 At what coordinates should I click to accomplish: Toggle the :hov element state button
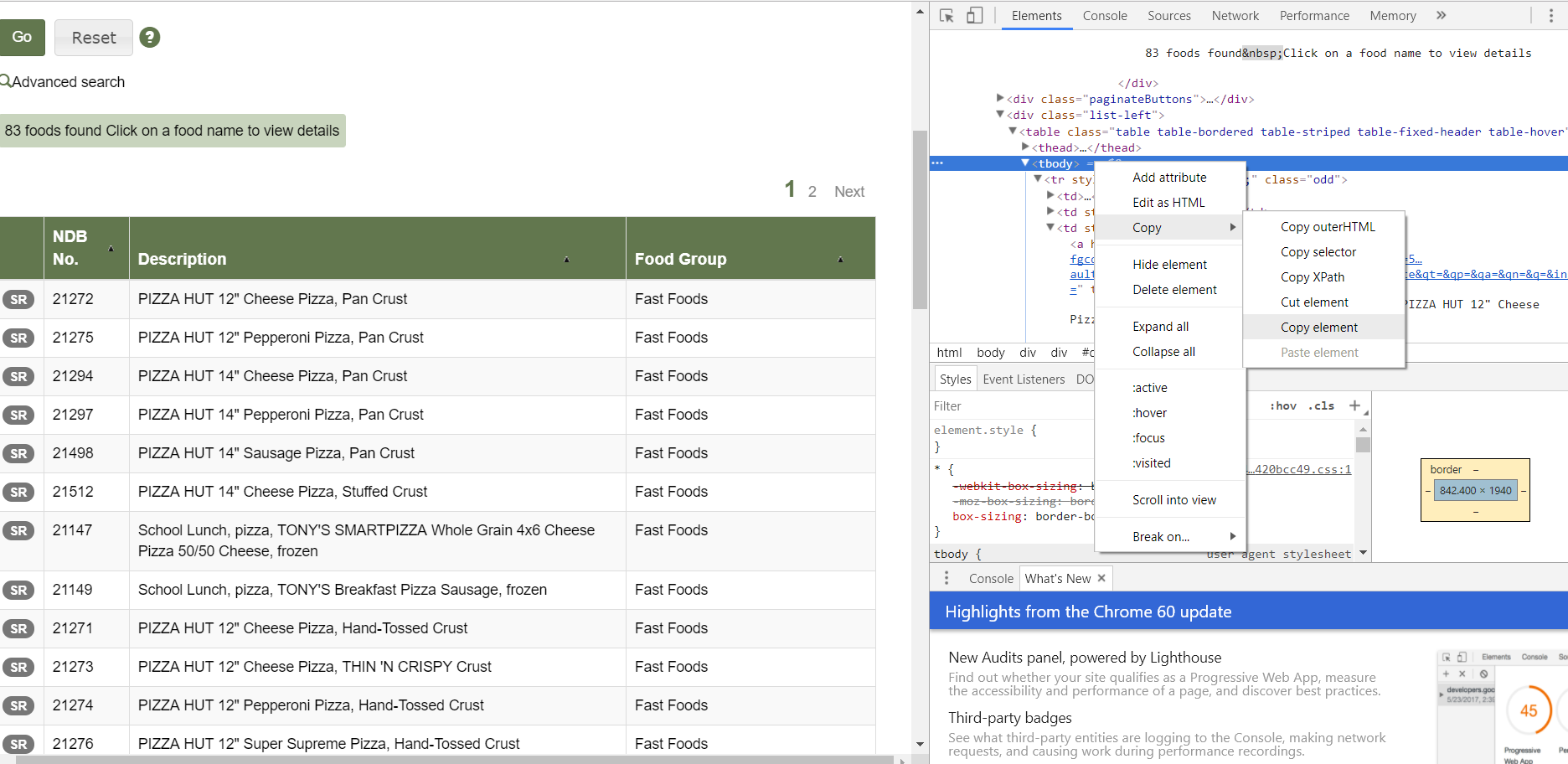[x=1282, y=405]
